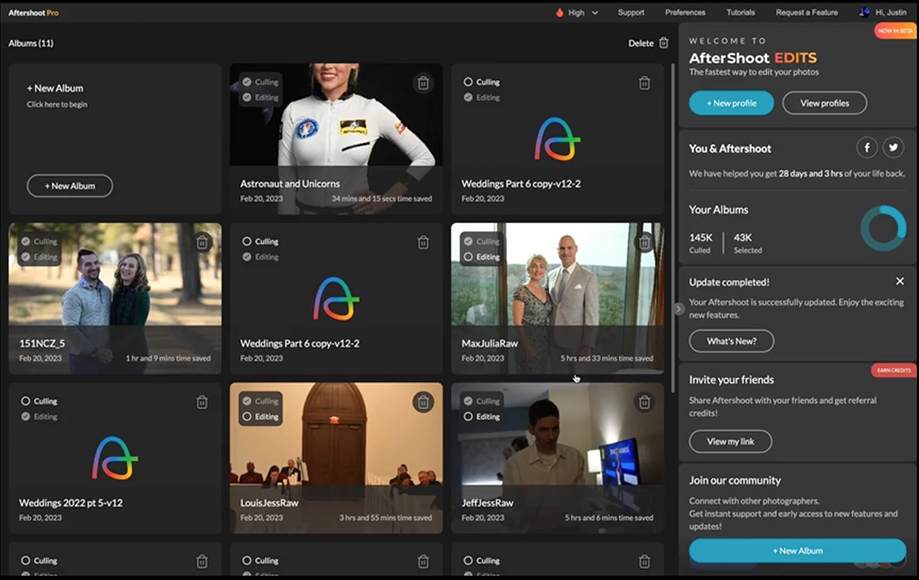The width and height of the screenshot is (919, 580).
Task: Open the Tutorials menu item
Action: [x=740, y=12]
